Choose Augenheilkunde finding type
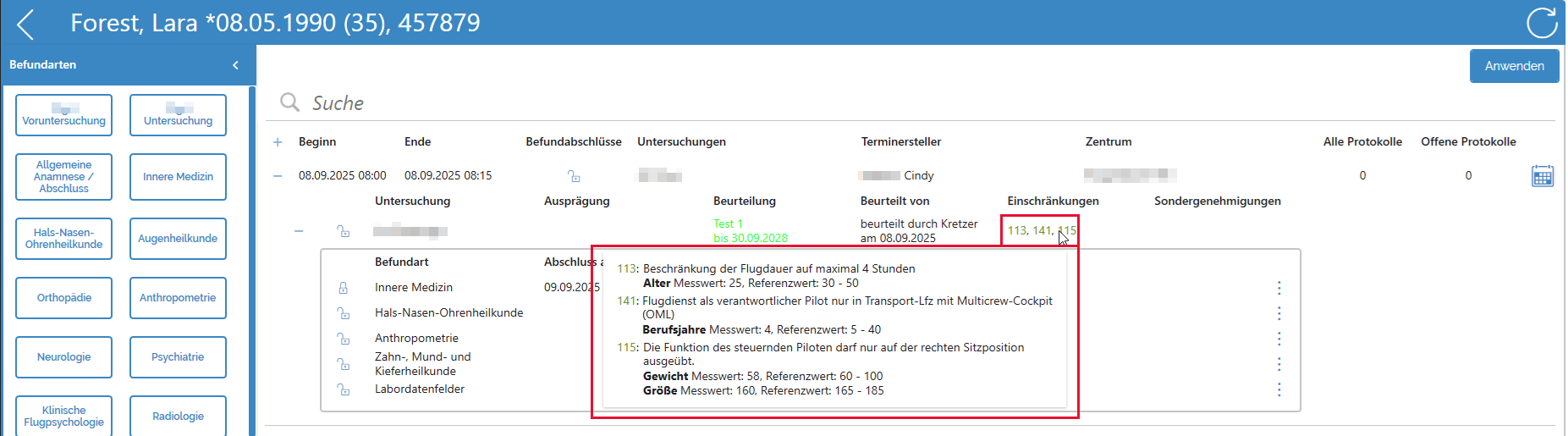Viewport: 1568px width, 436px height. [x=178, y=239]
